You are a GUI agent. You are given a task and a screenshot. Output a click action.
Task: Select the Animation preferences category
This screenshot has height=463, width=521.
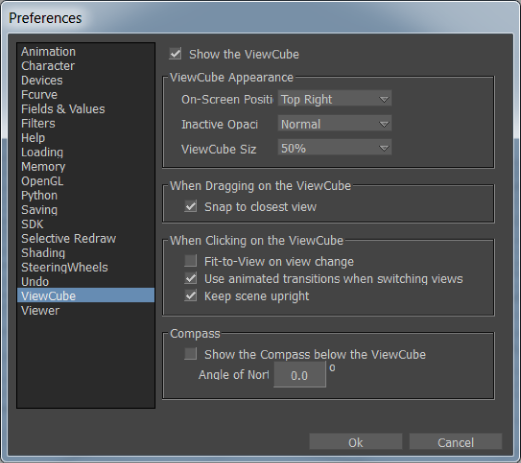click(x=48, y=52)
